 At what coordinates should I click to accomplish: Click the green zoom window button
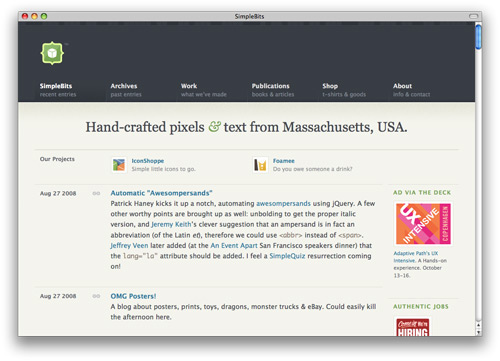coord(44,16)
